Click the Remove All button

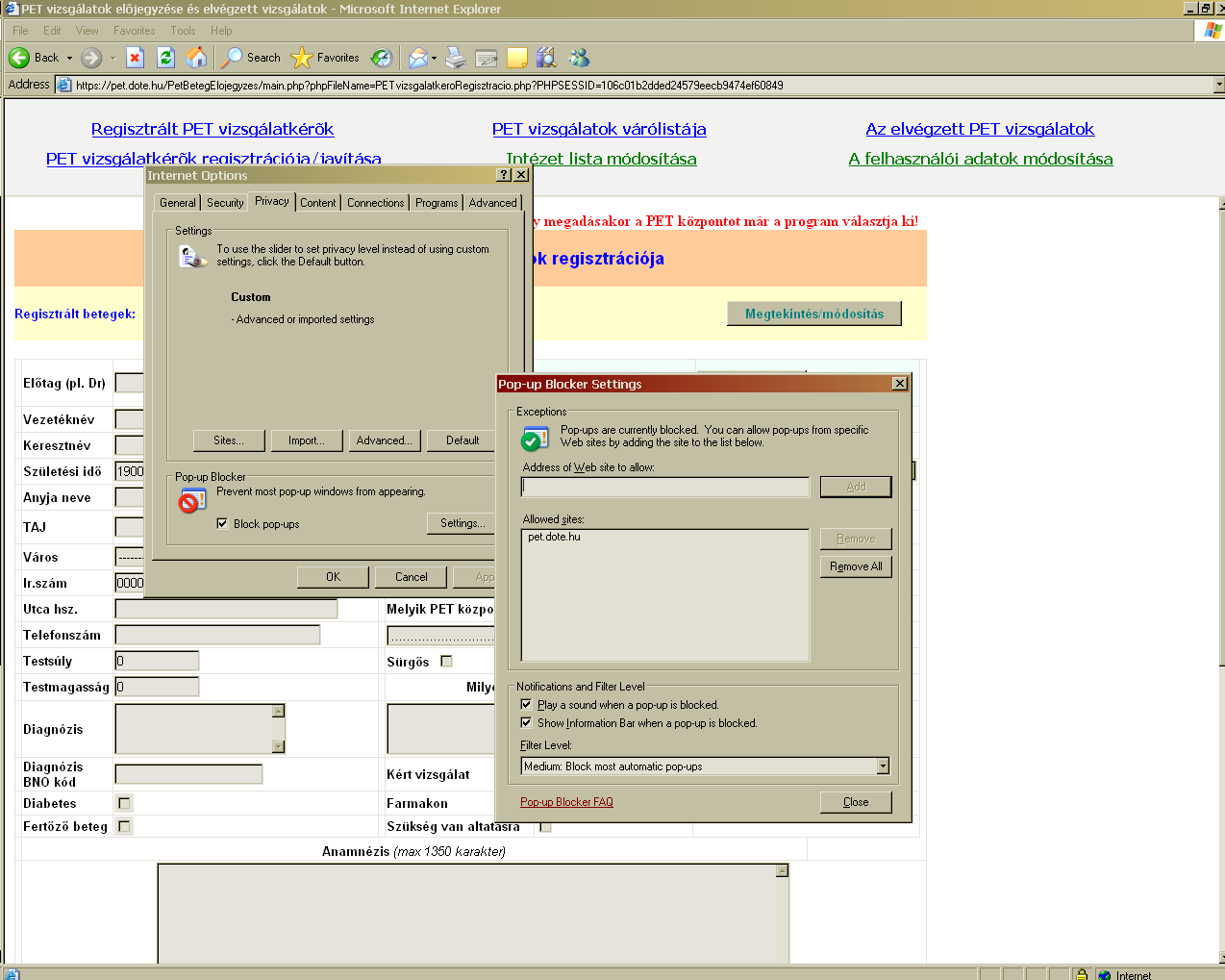tap(856, 566)
